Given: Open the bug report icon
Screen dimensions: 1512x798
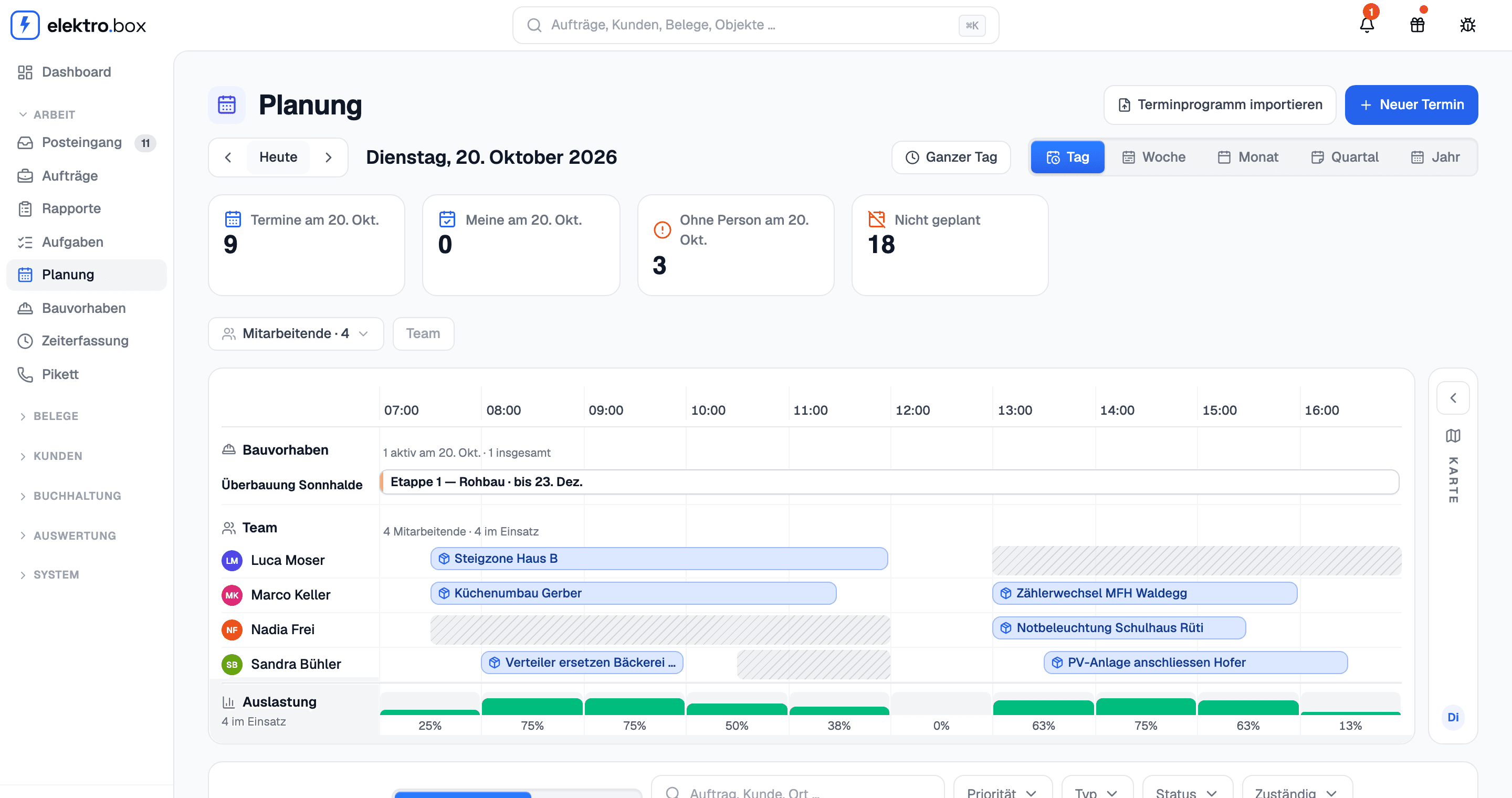Looking at the screenshot, I should pos(1467,25).
